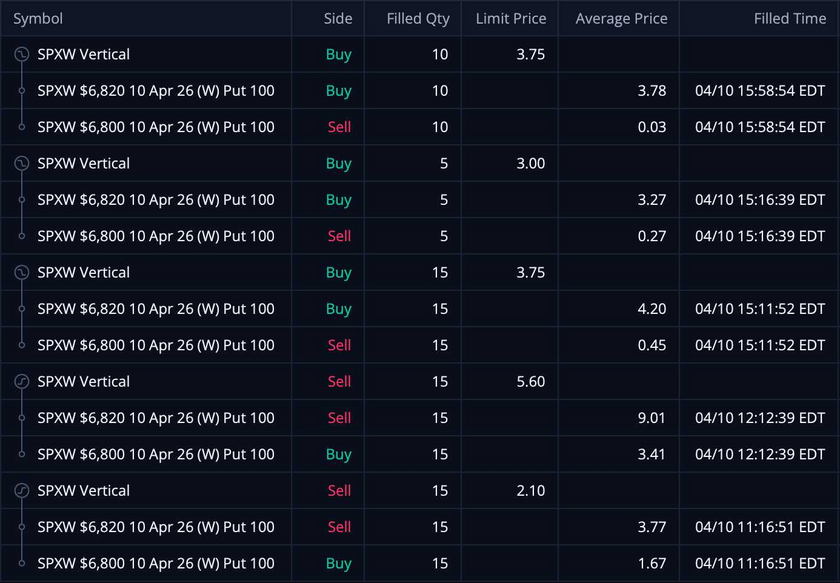Click the 5.60 limit price cell
Viewport: 840px width, 583px height.
(x=530, y=382)
